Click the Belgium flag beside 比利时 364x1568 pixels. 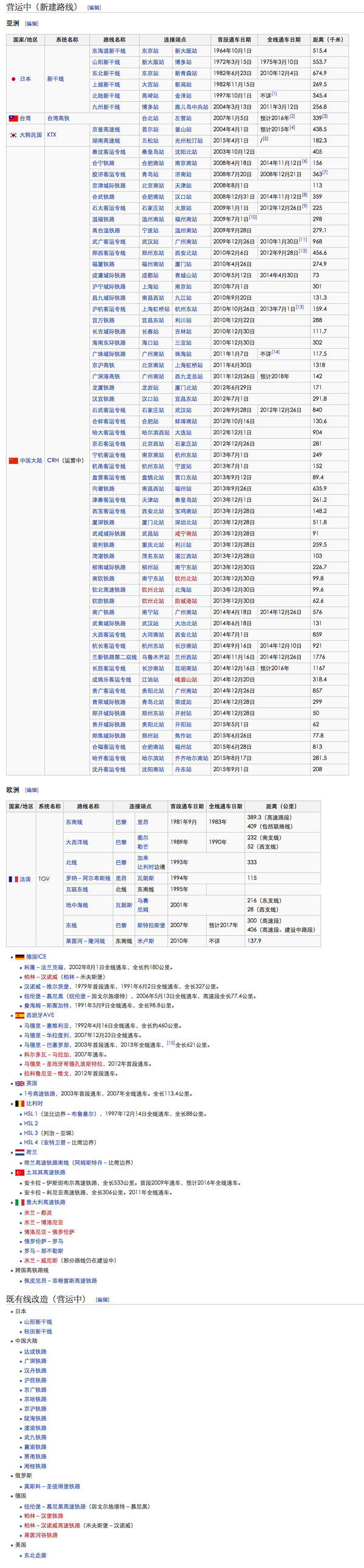tap(20, 1104)
